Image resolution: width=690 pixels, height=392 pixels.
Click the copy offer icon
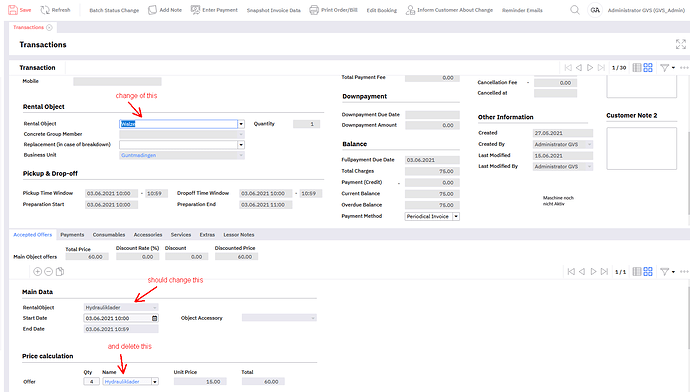point(60,271)
